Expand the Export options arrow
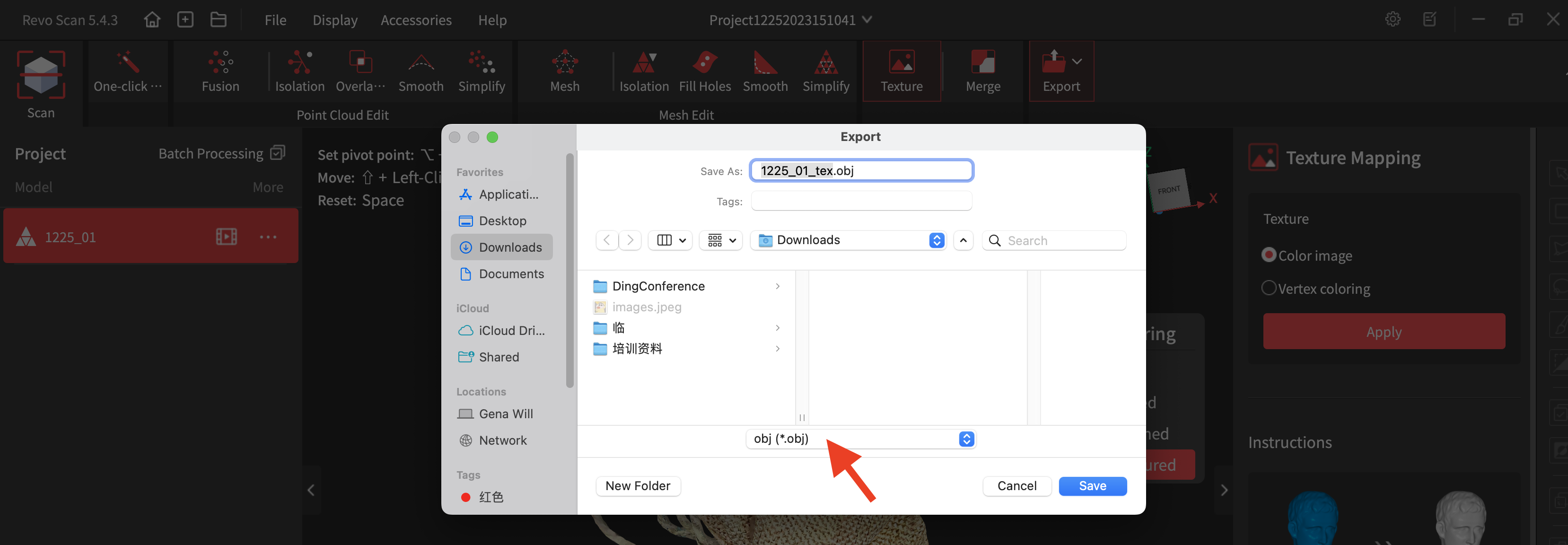Image resolution: width=1568 pixels, height=545 pixels. coord(1077,62)
